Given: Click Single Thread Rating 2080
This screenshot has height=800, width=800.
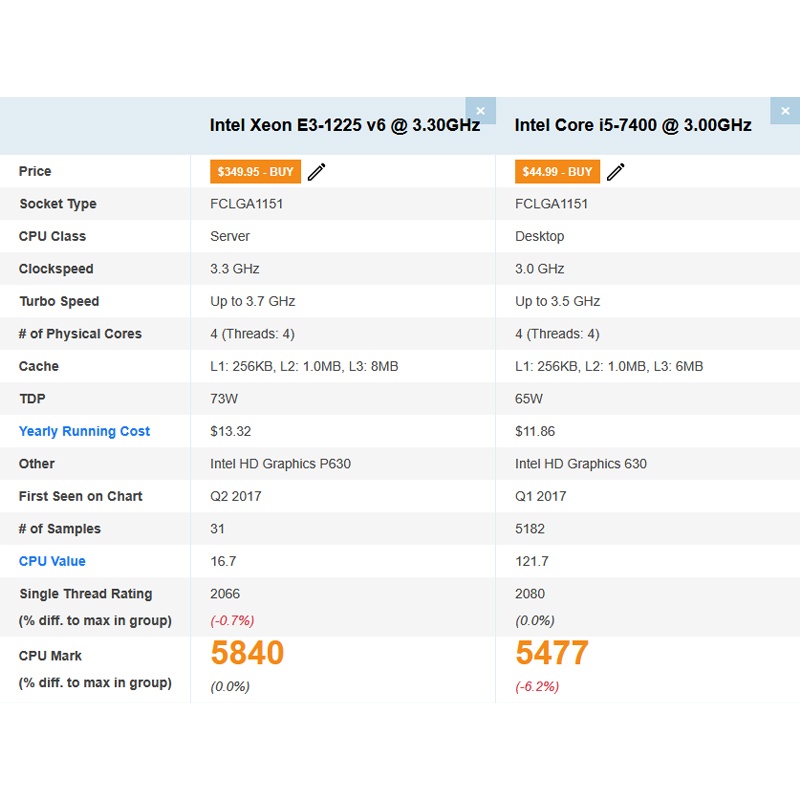Looking at the screenshot, I should 530,594.
